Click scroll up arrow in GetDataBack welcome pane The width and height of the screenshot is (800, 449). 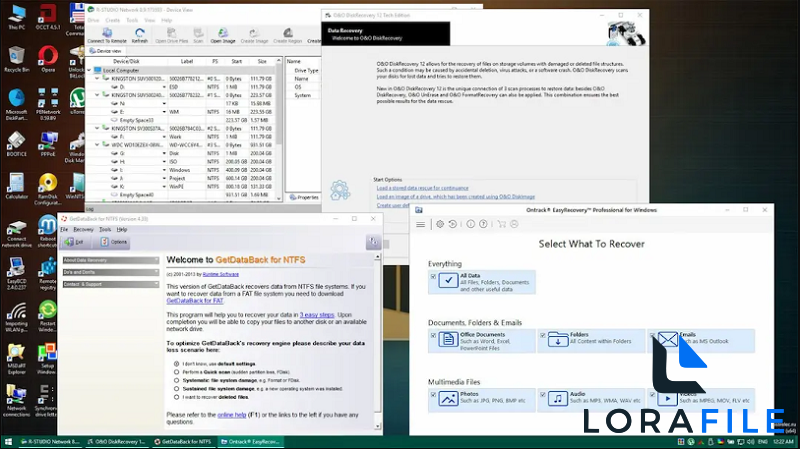(x=378, y=257)
